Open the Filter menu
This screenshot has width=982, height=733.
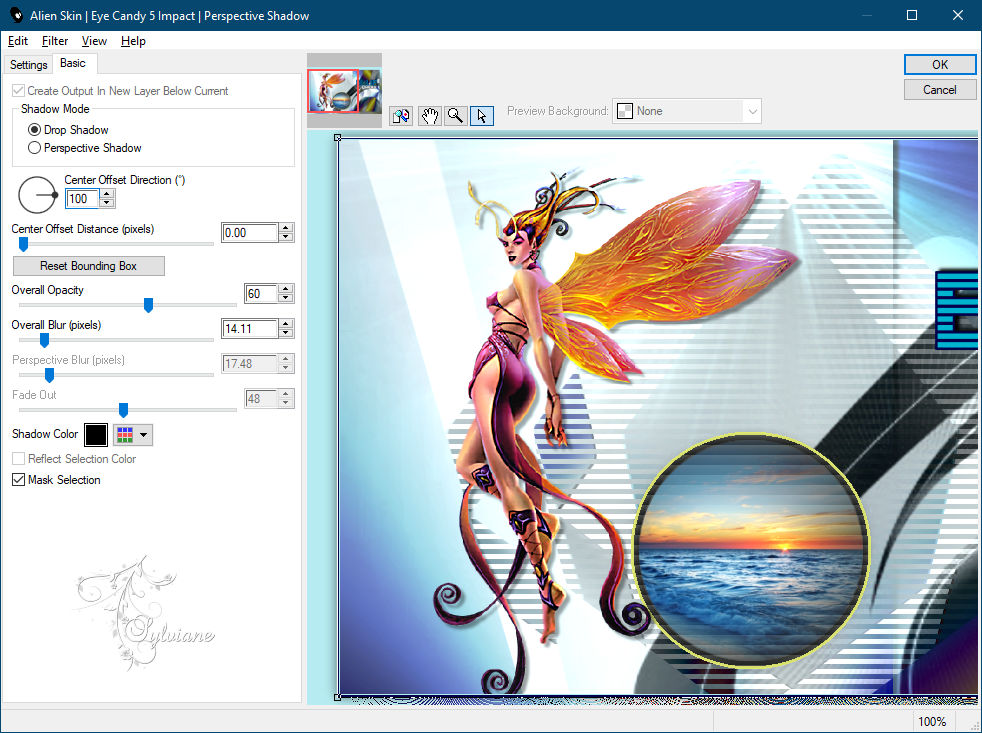(x=54, y=41)
